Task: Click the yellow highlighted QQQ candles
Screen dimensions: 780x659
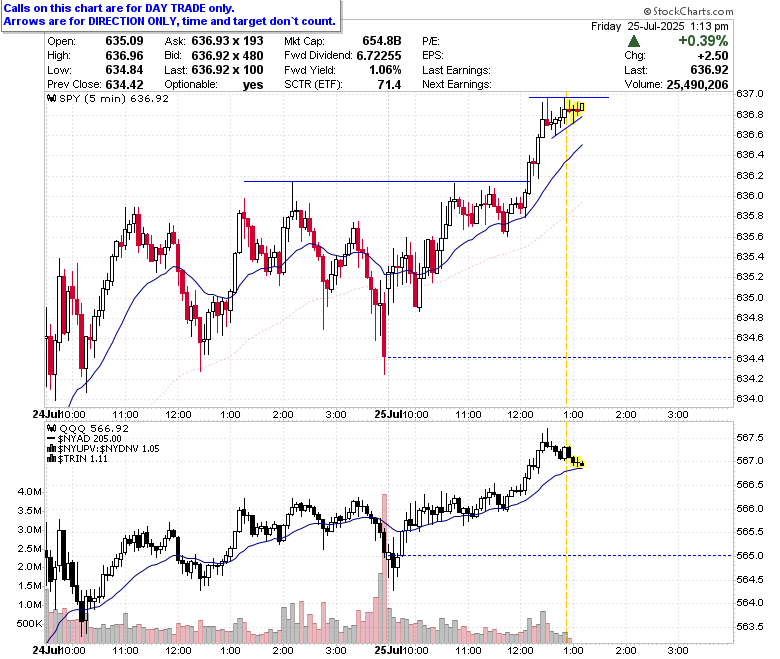Action: coord(575,457)
